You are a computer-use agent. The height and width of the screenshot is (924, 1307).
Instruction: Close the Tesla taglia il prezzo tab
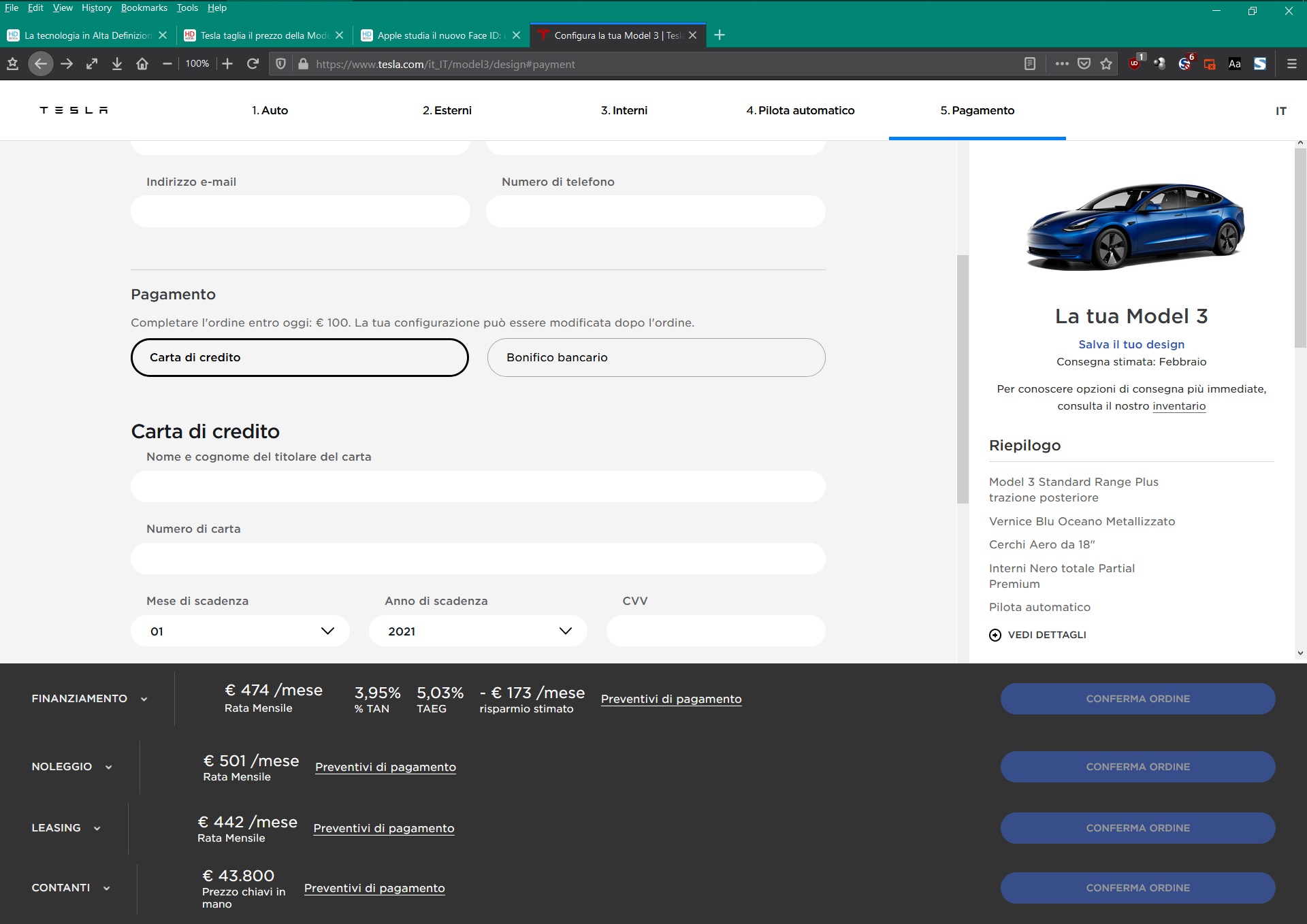coord(340,35)
